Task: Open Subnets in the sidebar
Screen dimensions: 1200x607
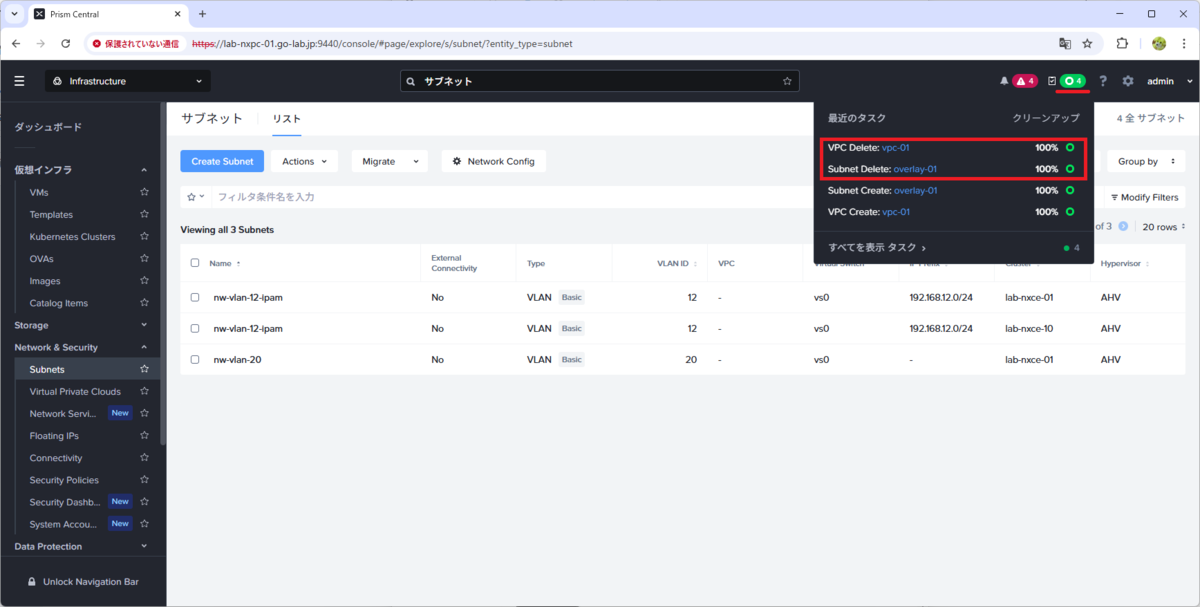Action: coord(47,369)
